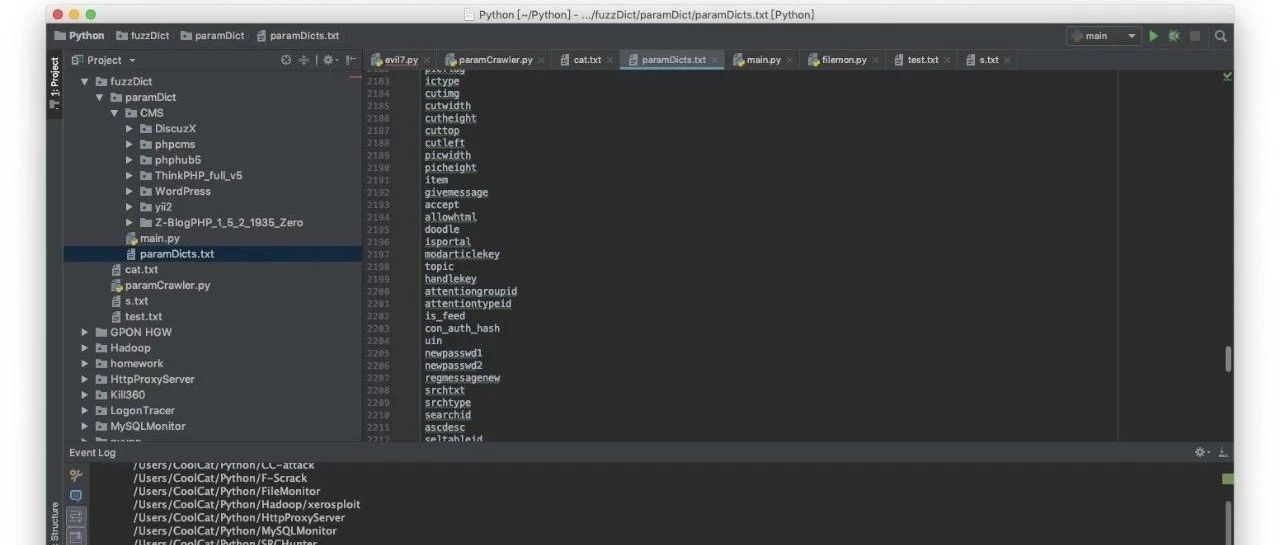The height and width of the screenshot is (545, 1280).
Task: Expand the ThinkPHP_full_v5 folder
Action: click(130, 176)
